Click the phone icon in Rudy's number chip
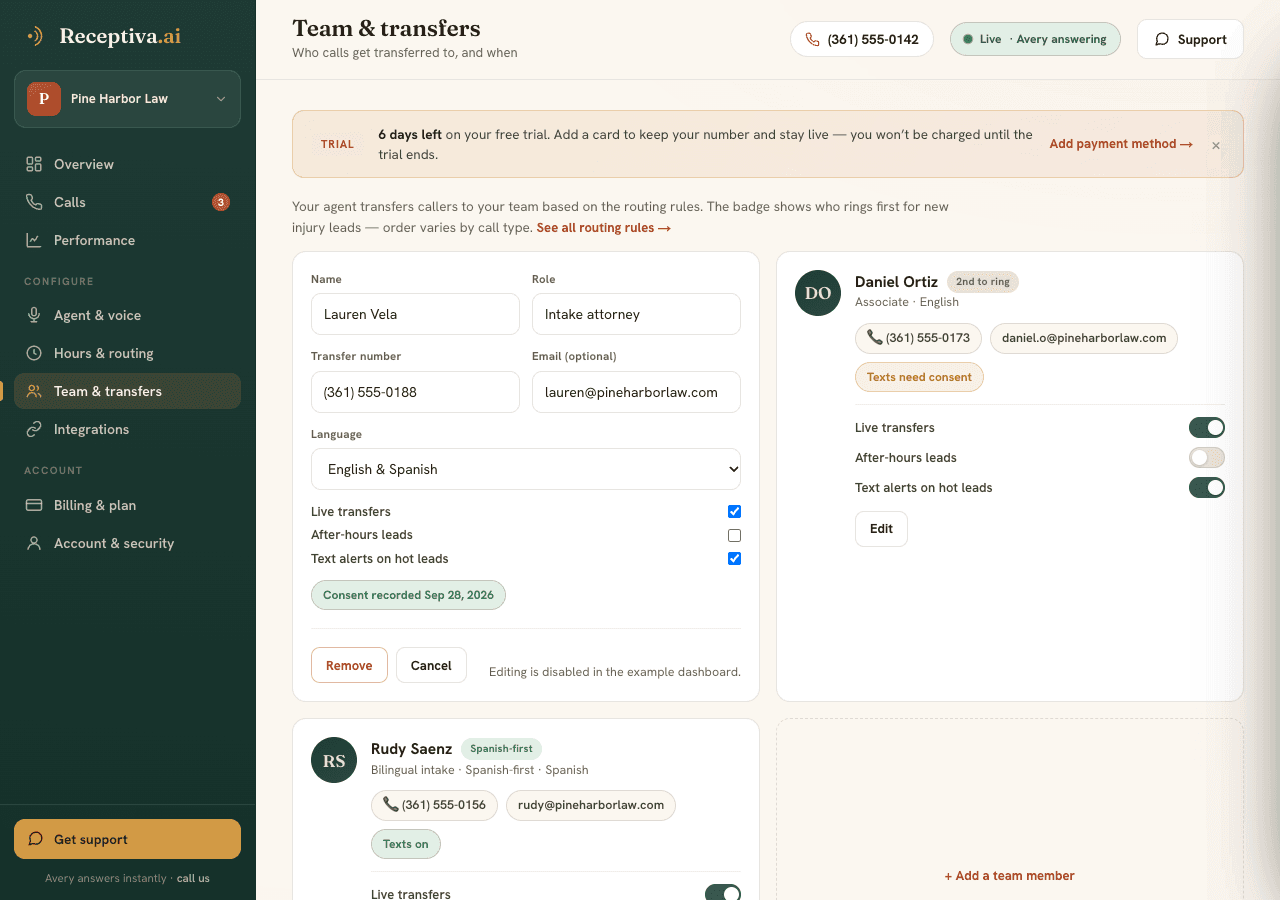 pos(391,805)
